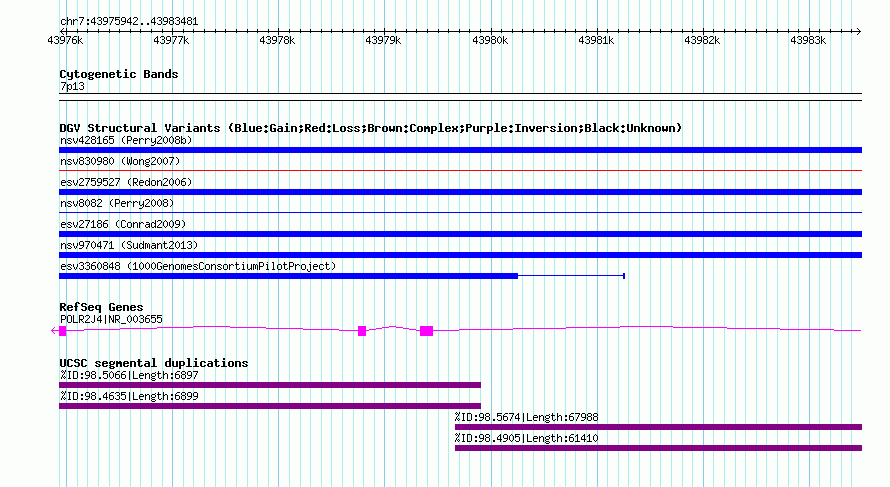Screen dimensions: 890x487
Task: Click the 43976k ruler tick label
Action: (65, 40)
